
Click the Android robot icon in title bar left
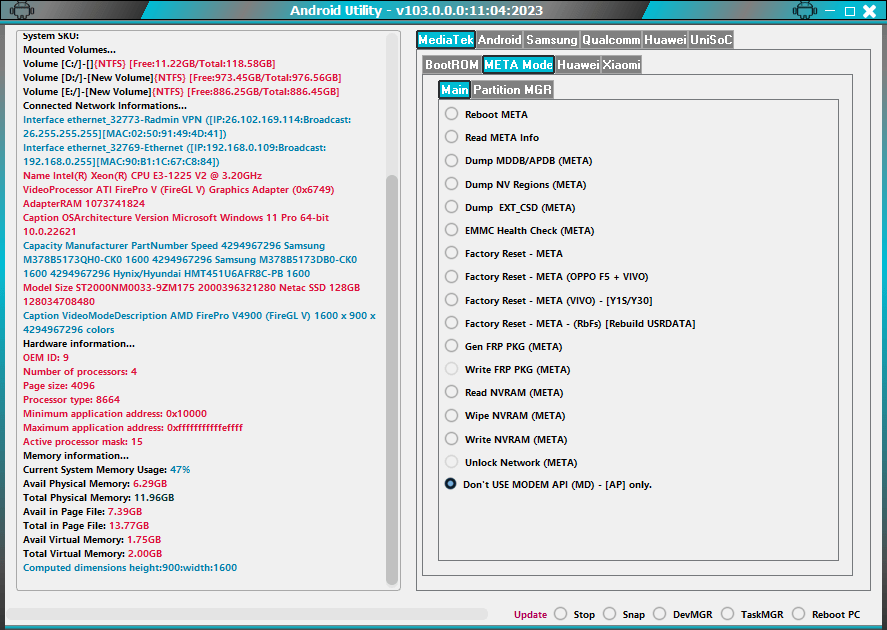[x=22, y=10]
